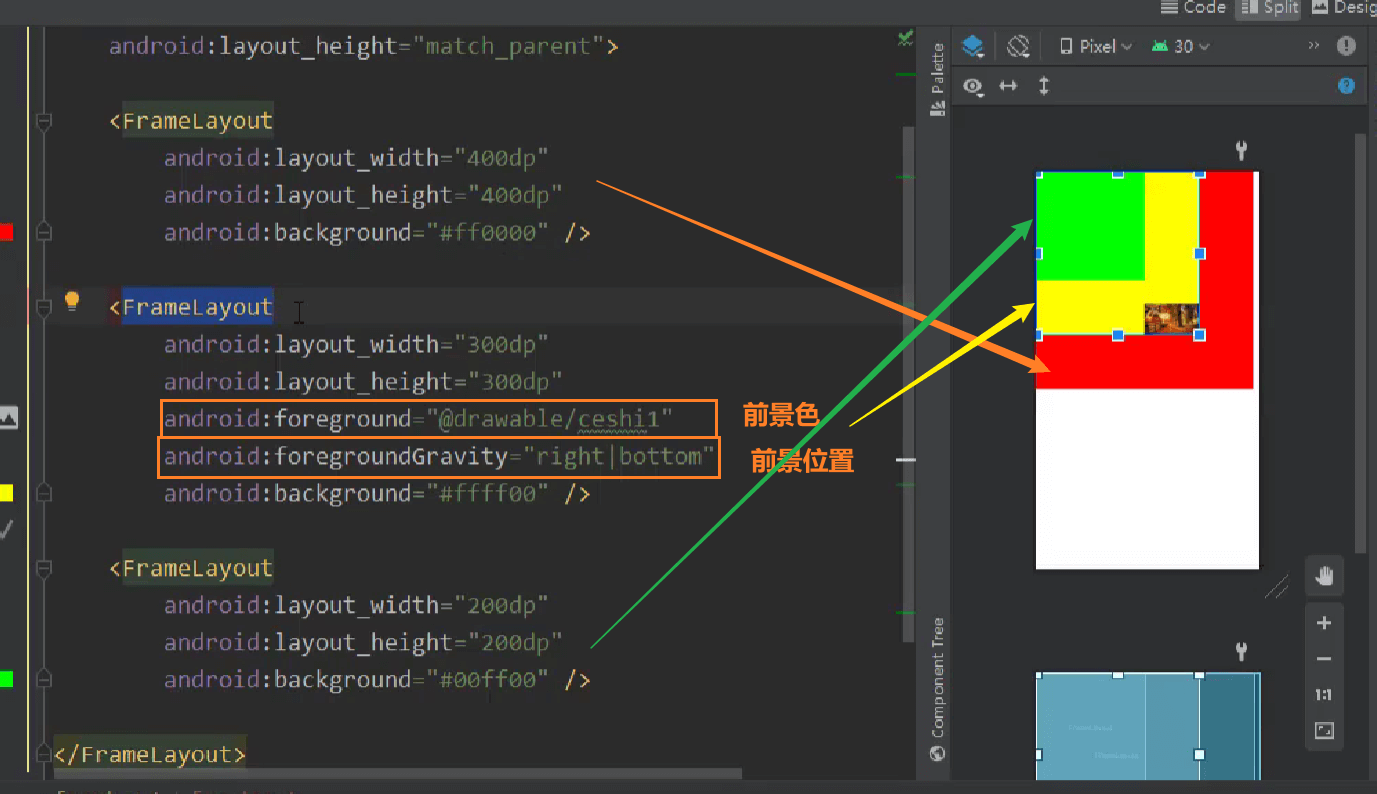Click layout_height="match_parent" text at top

363,46
